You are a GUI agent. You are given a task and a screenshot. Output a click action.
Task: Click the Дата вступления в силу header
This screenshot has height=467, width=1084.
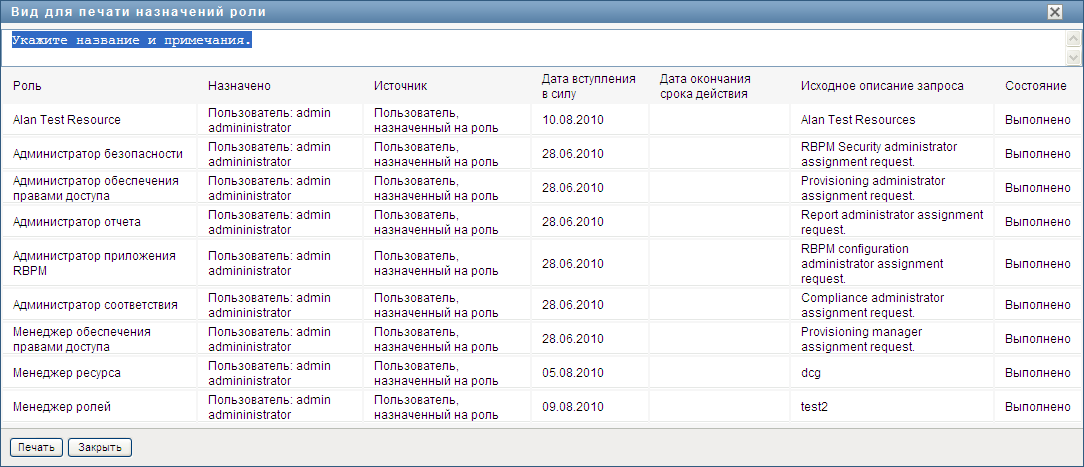coord(588,86)
